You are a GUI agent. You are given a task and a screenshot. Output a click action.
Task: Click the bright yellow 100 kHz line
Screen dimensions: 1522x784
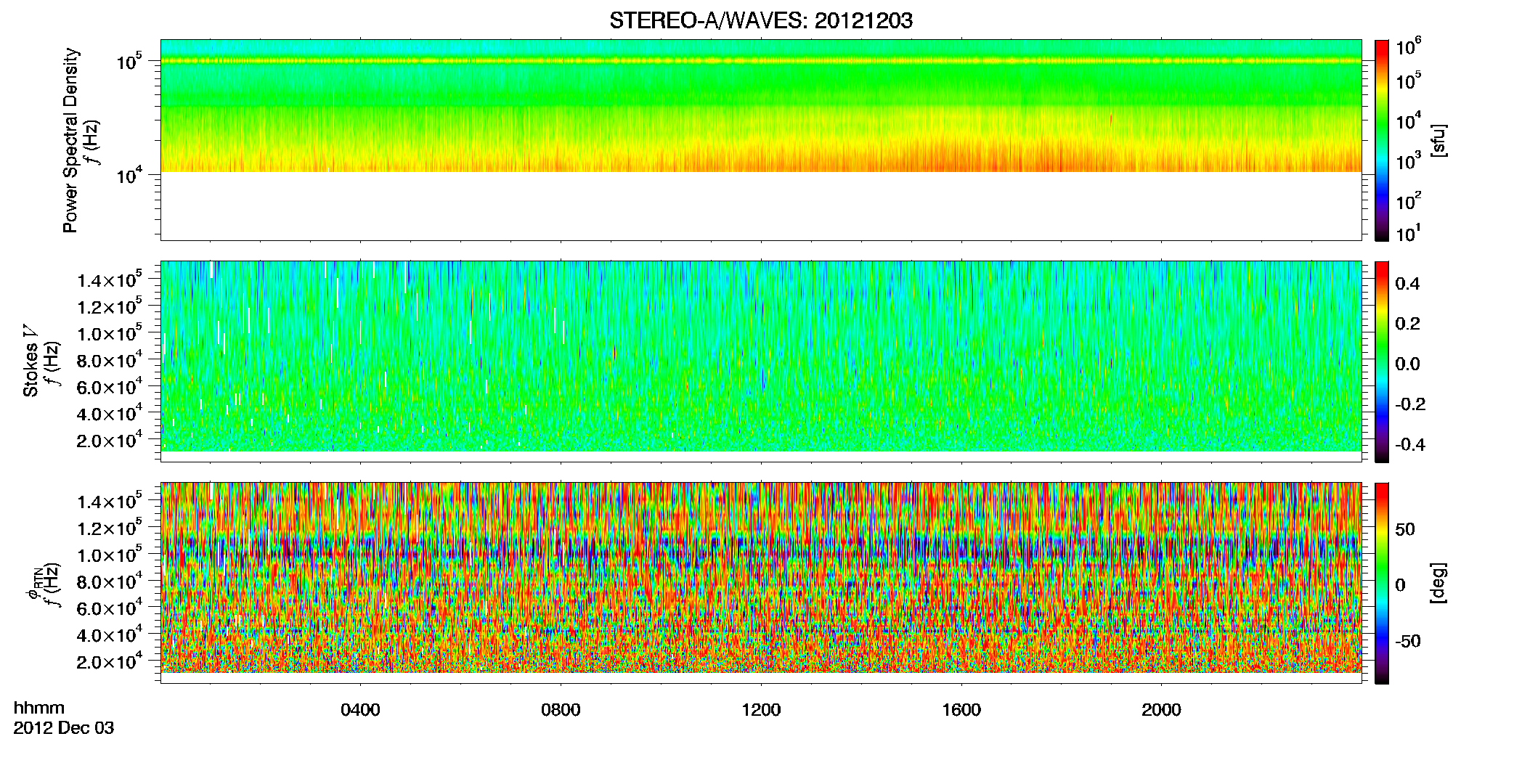click(x=760, y=61)
